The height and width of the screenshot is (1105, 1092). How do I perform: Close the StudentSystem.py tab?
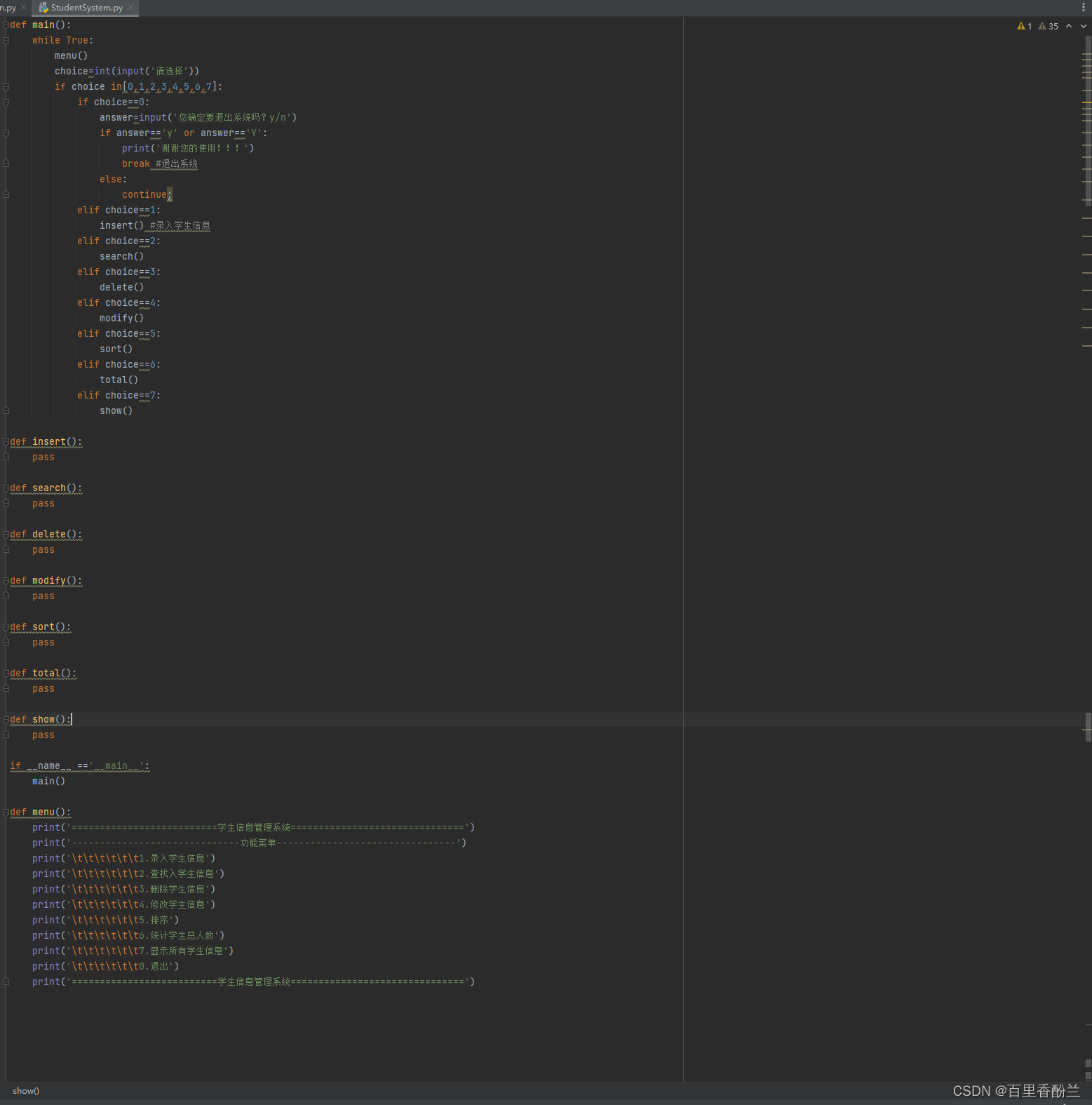(x=130, y=7)
